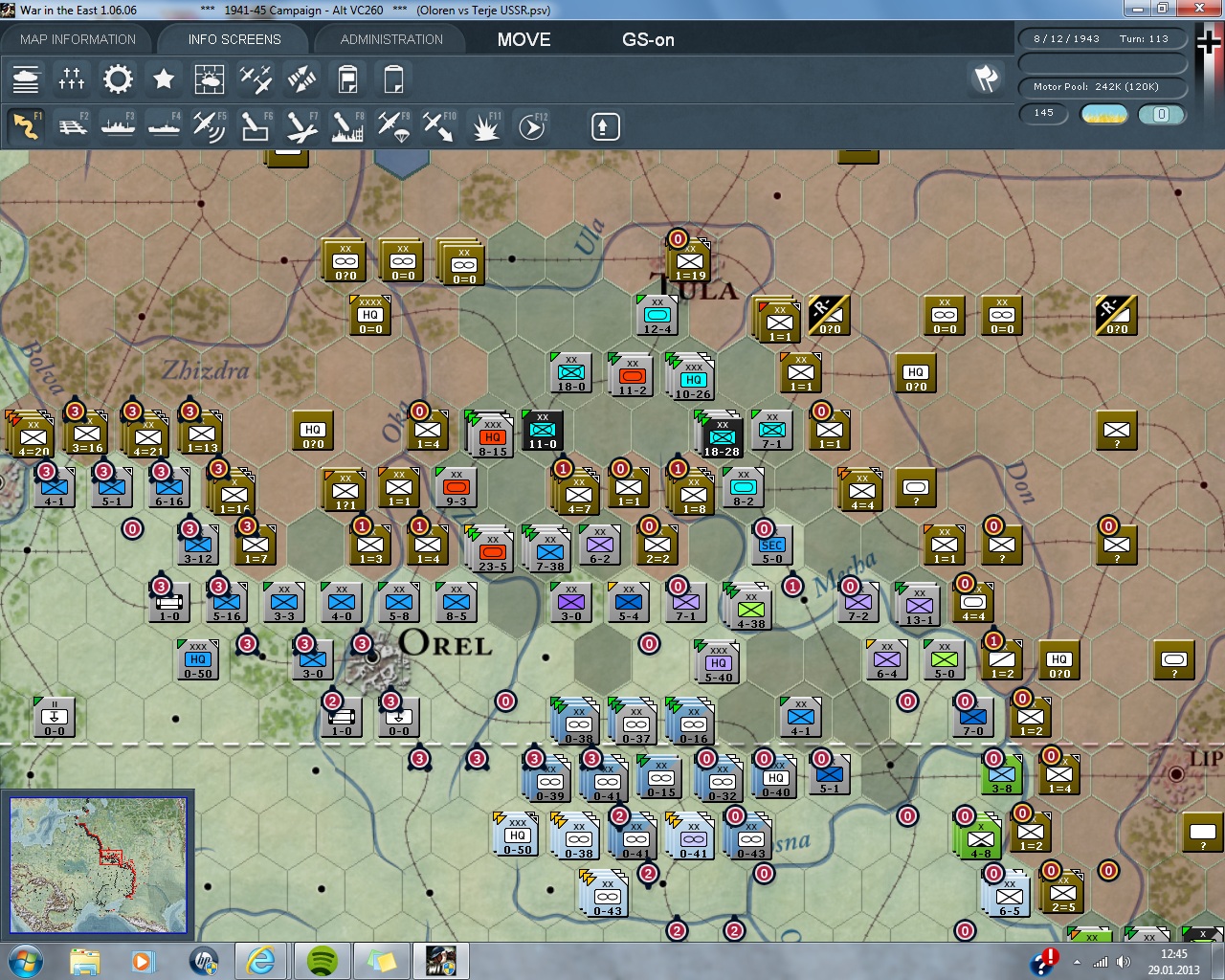Select the F4 Amphibious Transport mode
Image resolution: width=1225 pixels, height=980 pixels.
click(164, 126)
